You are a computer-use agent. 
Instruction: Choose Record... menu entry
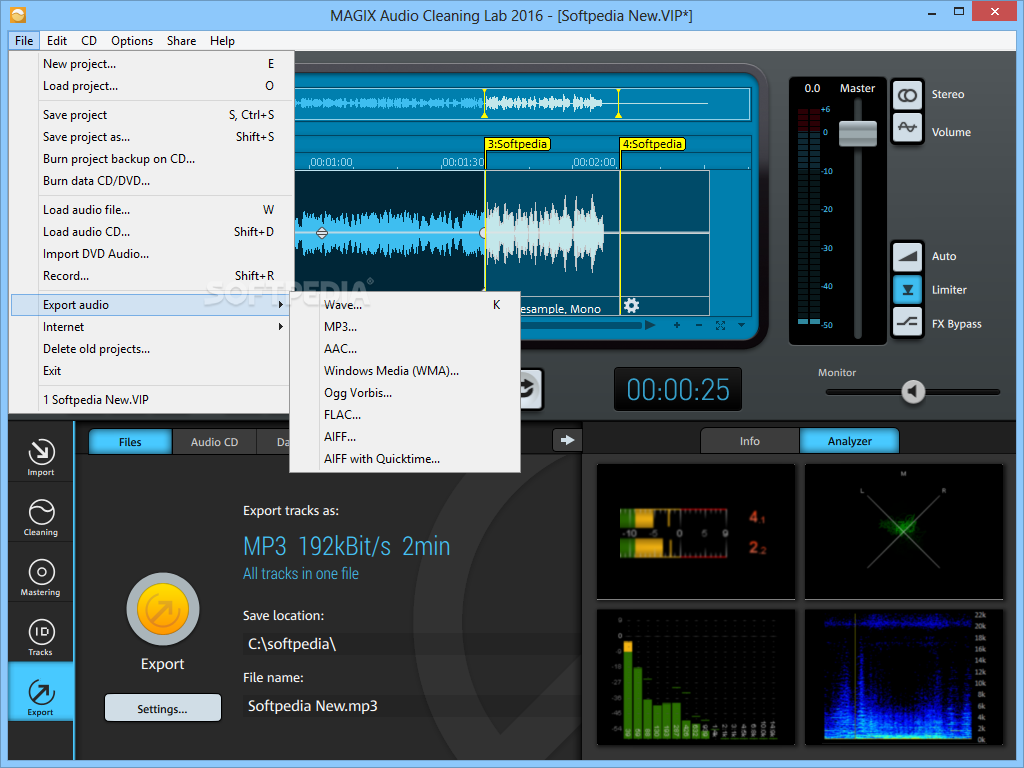(x=152, y=276)
